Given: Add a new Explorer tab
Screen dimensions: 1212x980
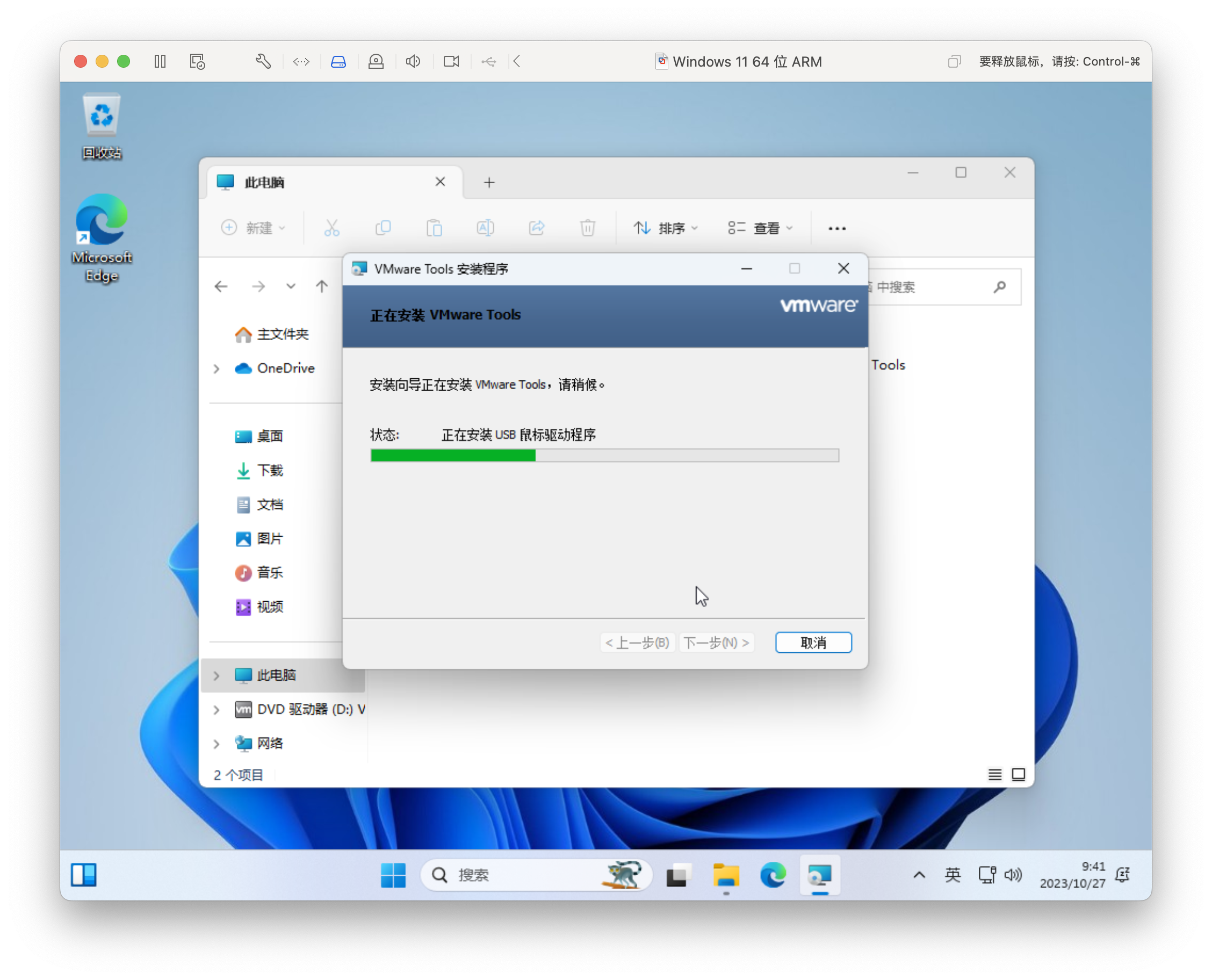Looking at the screenshot, I should pos(489,182).
